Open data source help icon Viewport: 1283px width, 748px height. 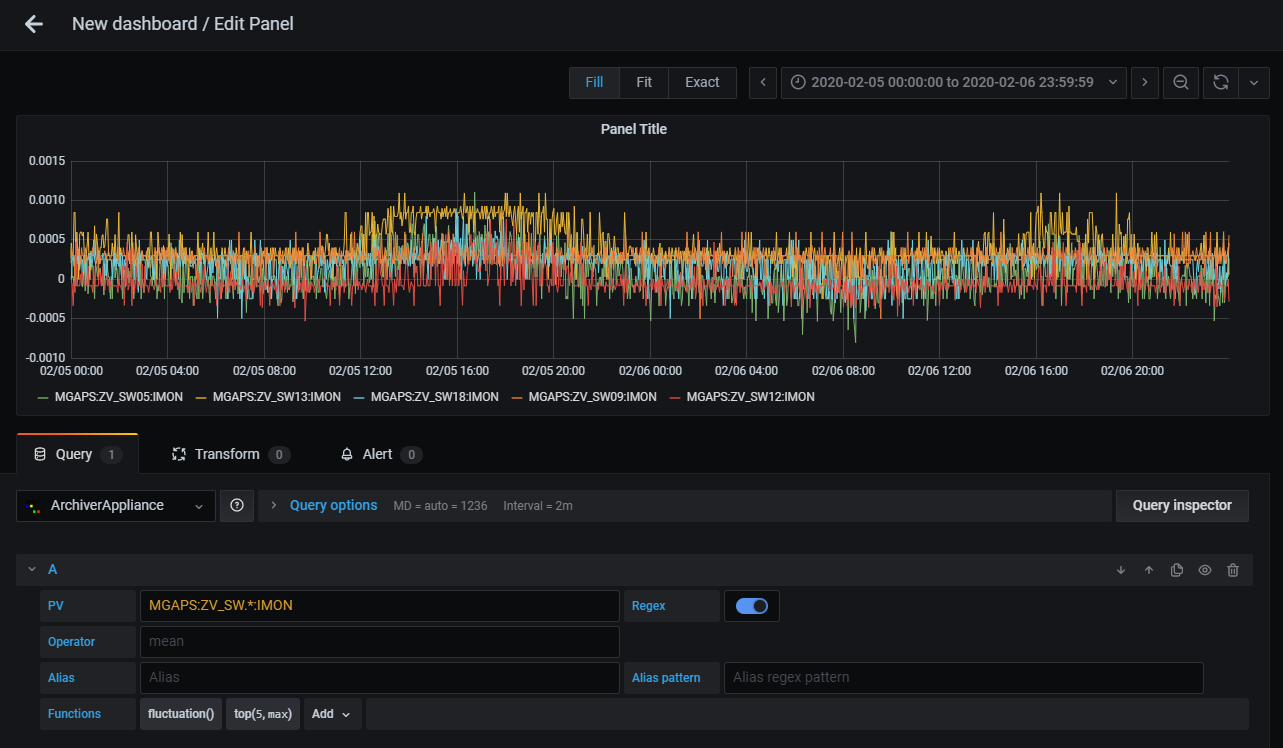click(237, 506)
